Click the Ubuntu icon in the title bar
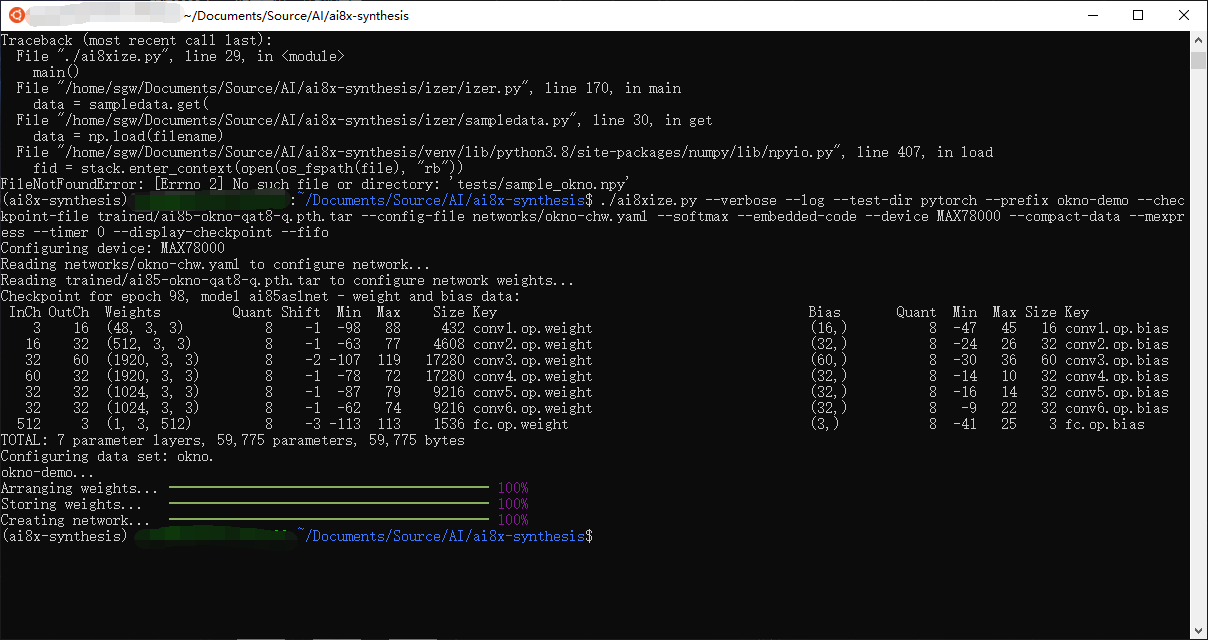 [13, 15]
